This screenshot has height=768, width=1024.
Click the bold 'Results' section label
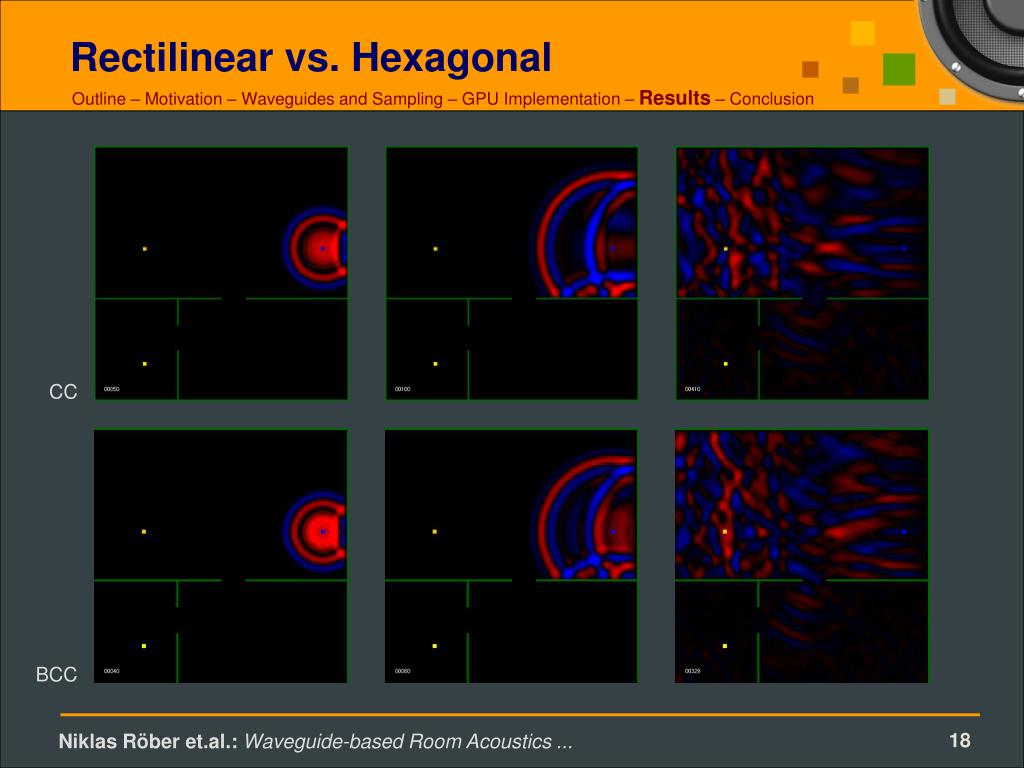point(675,98)
